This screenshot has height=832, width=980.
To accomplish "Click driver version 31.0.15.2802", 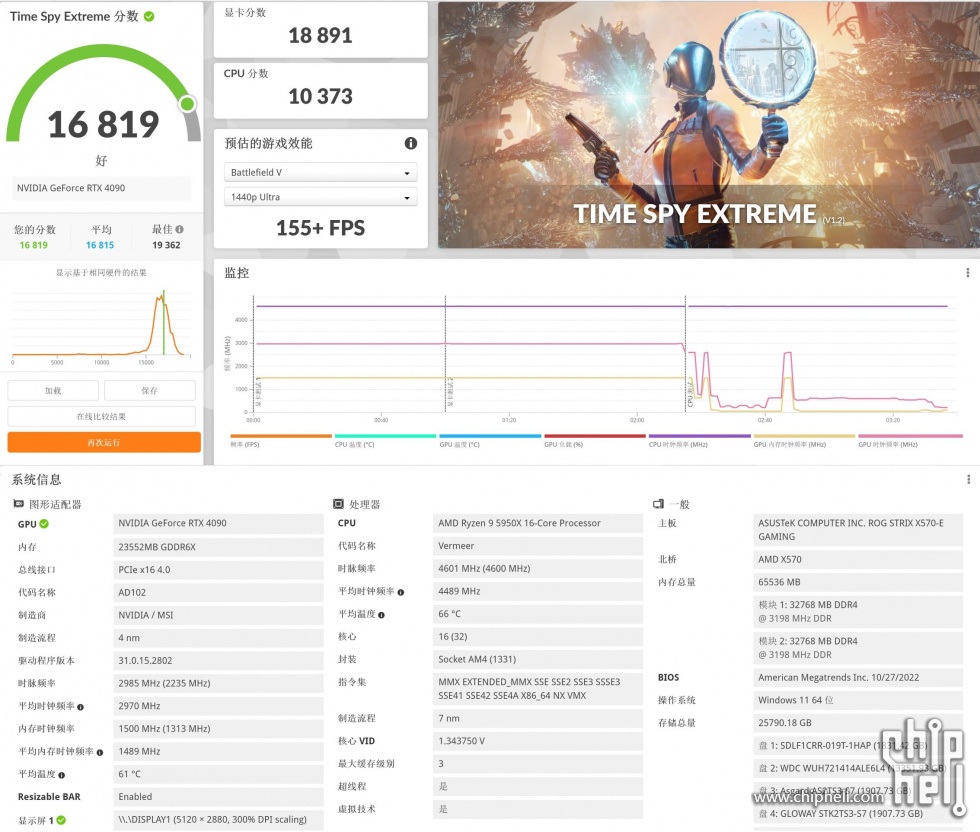I will click(218, 661).
